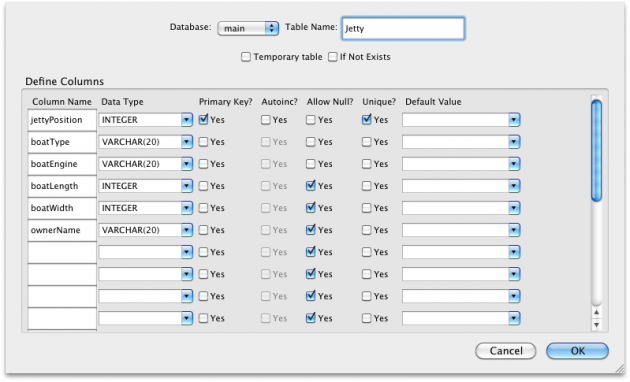This screenshot has height=382, width=630.
Task: Click the Primary Key? header label
Action: 225,102
